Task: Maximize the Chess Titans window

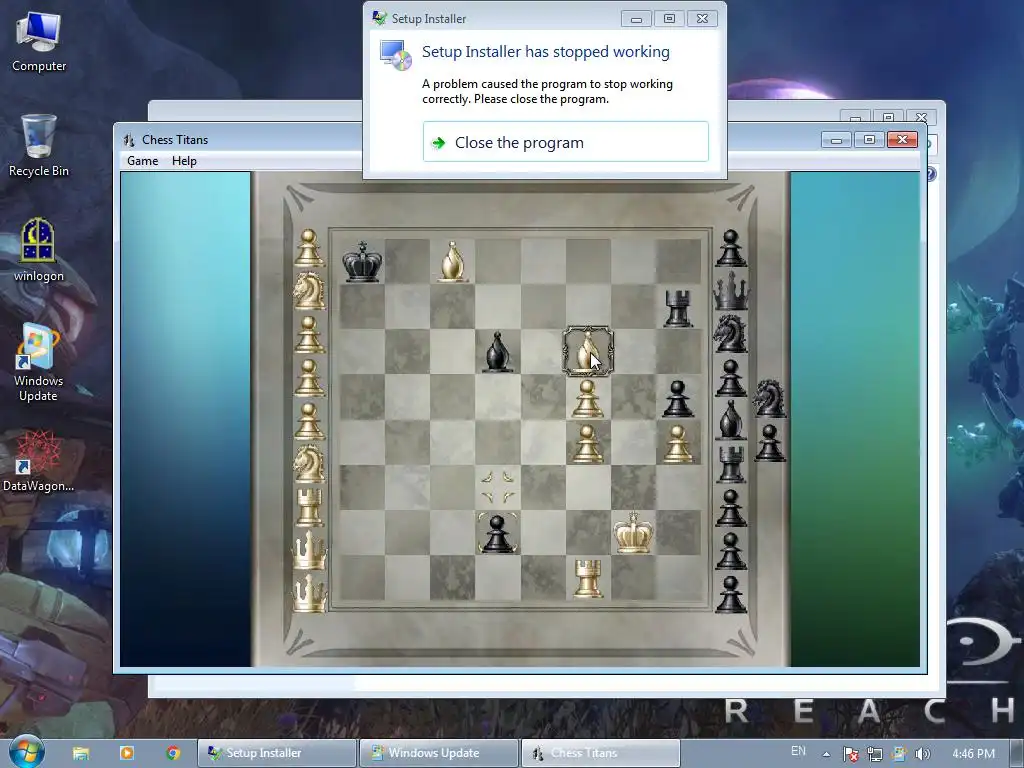Action: 869,140
